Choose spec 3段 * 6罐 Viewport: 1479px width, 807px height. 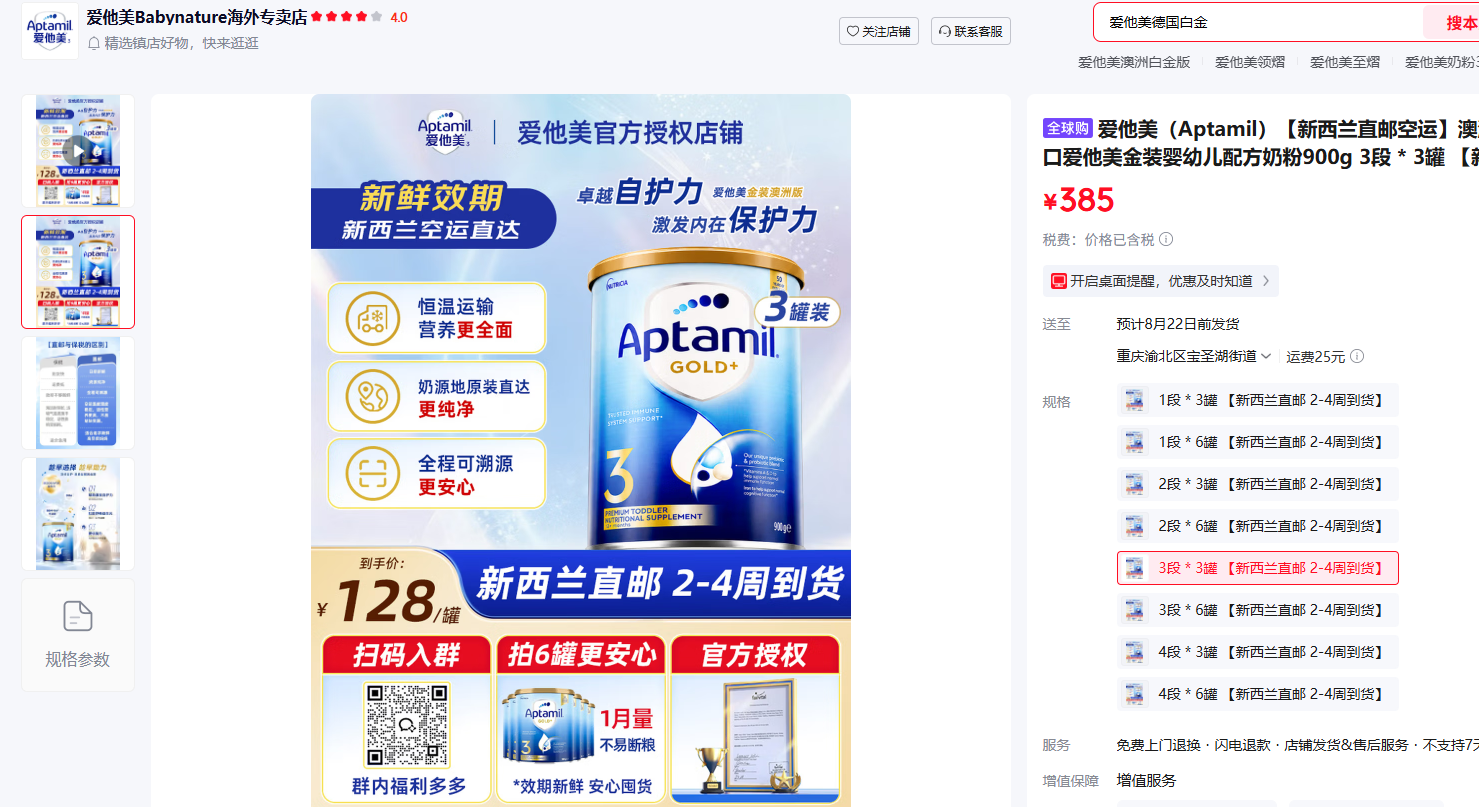tap(1257, 610)
